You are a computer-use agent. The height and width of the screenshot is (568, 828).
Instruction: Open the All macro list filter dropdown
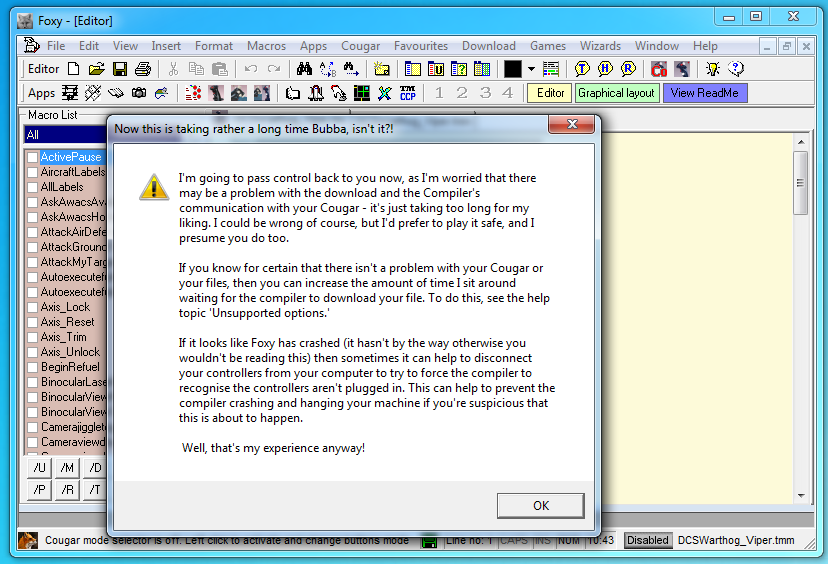(x=64, y=135)
